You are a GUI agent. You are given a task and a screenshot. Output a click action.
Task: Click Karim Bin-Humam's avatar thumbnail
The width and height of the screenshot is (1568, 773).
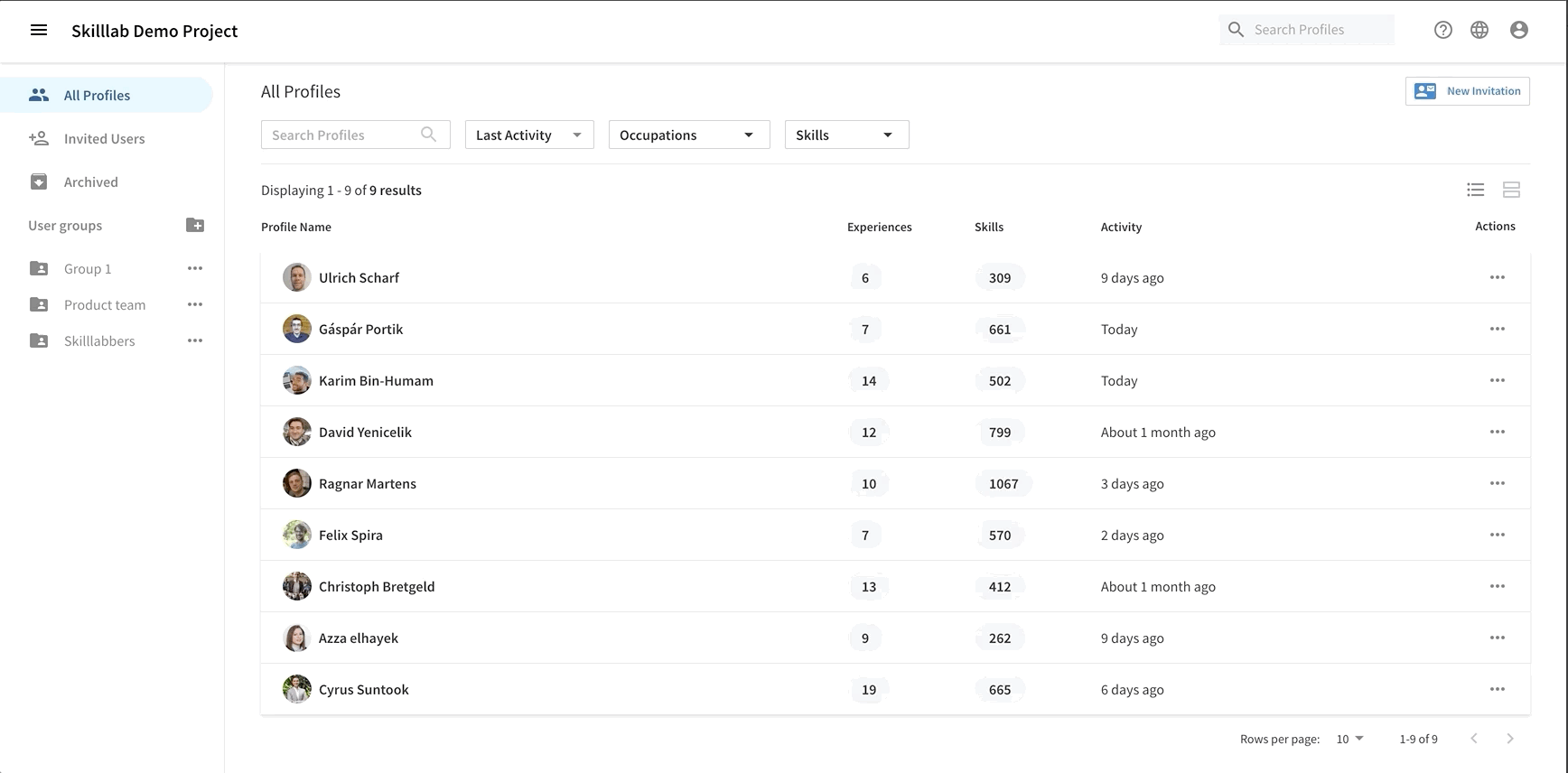tap(297, 380)
